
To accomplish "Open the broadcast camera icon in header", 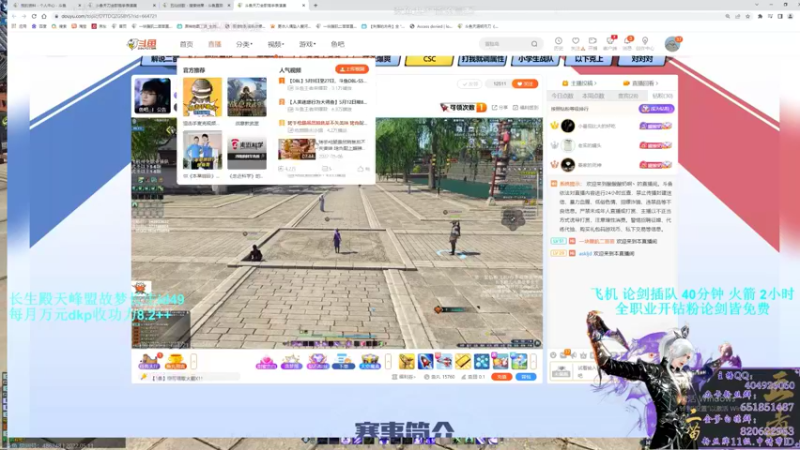I will [593, 43].
